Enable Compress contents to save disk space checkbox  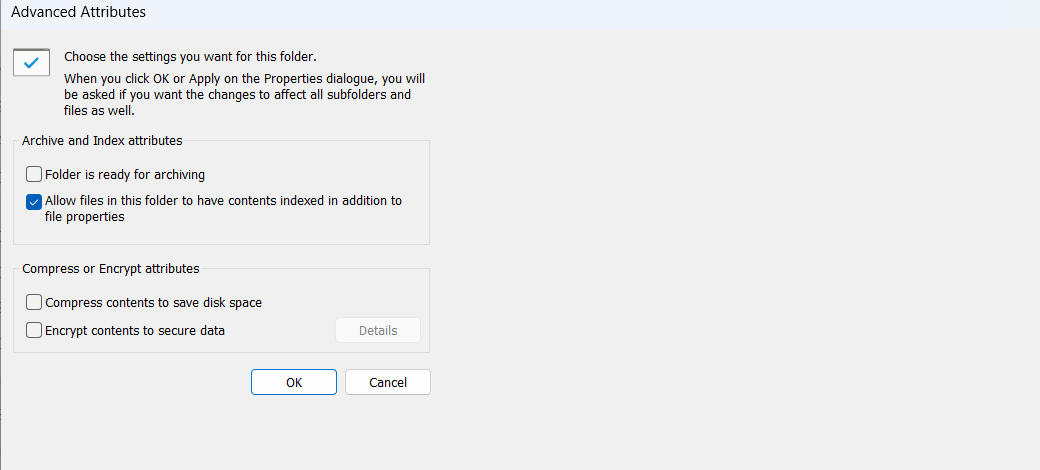pyautogui.click(x=34, y=302)
